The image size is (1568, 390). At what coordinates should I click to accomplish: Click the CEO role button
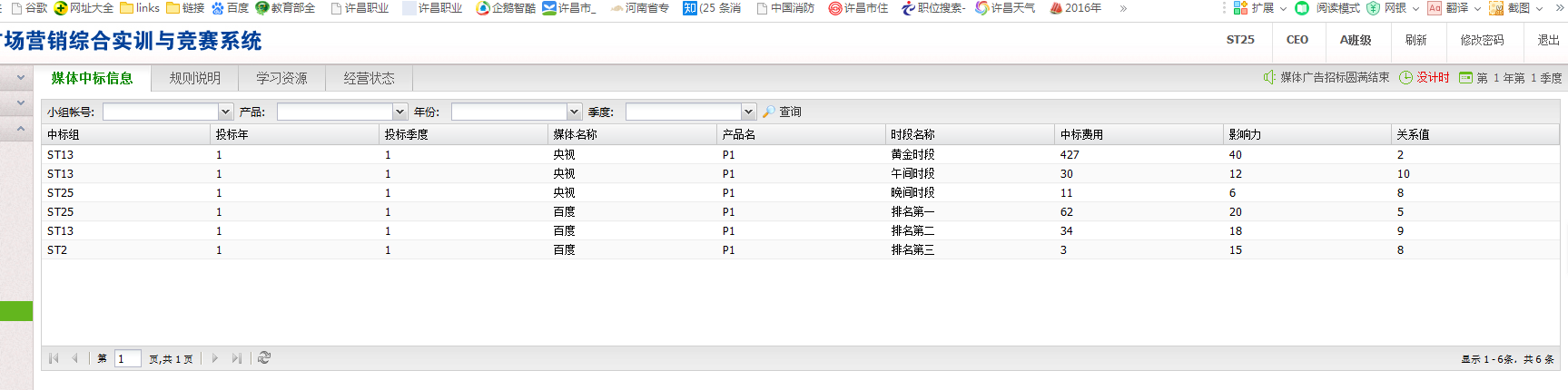[x=1297, y=40]
